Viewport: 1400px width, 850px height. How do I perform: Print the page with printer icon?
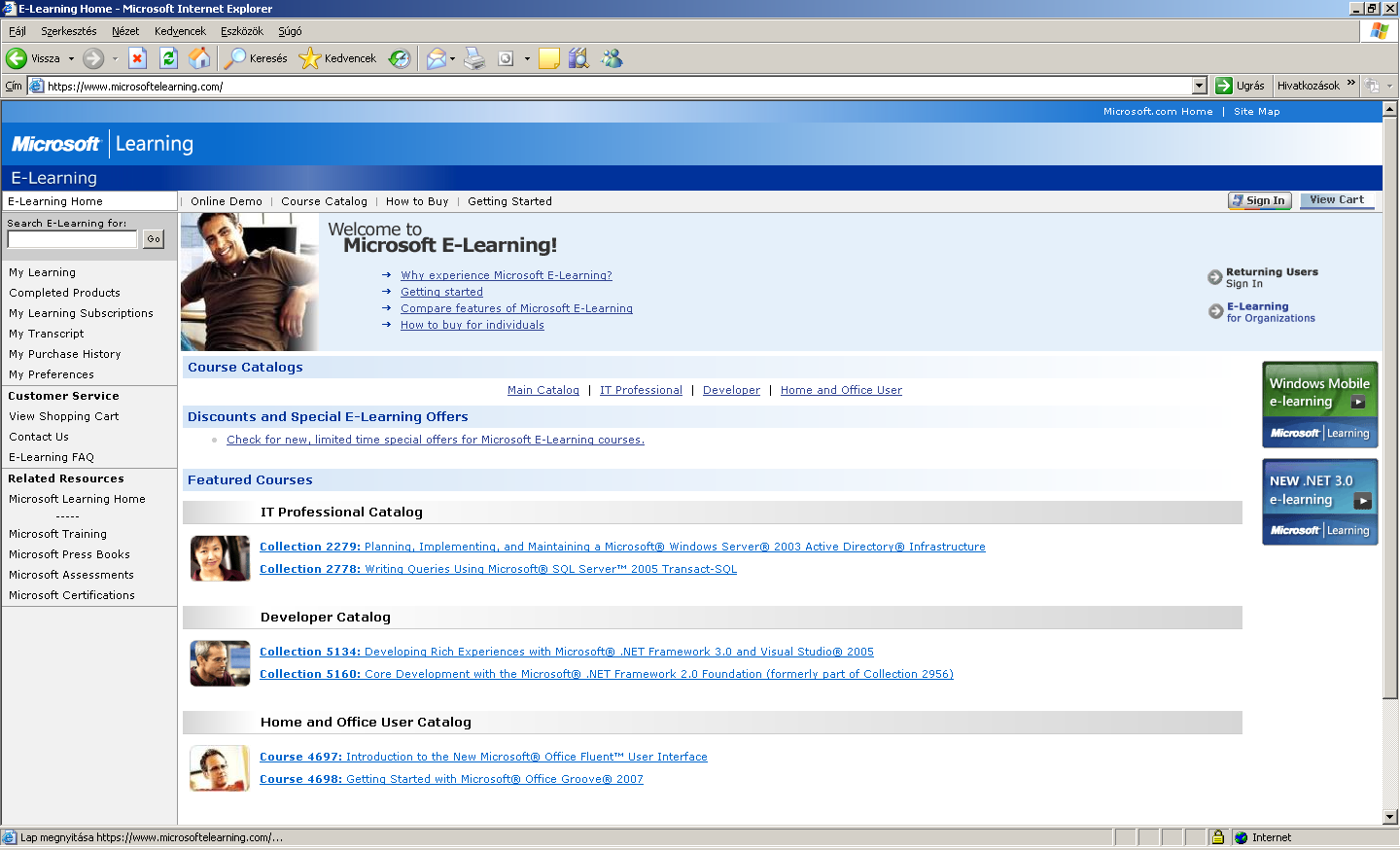(x=473, y=58)
